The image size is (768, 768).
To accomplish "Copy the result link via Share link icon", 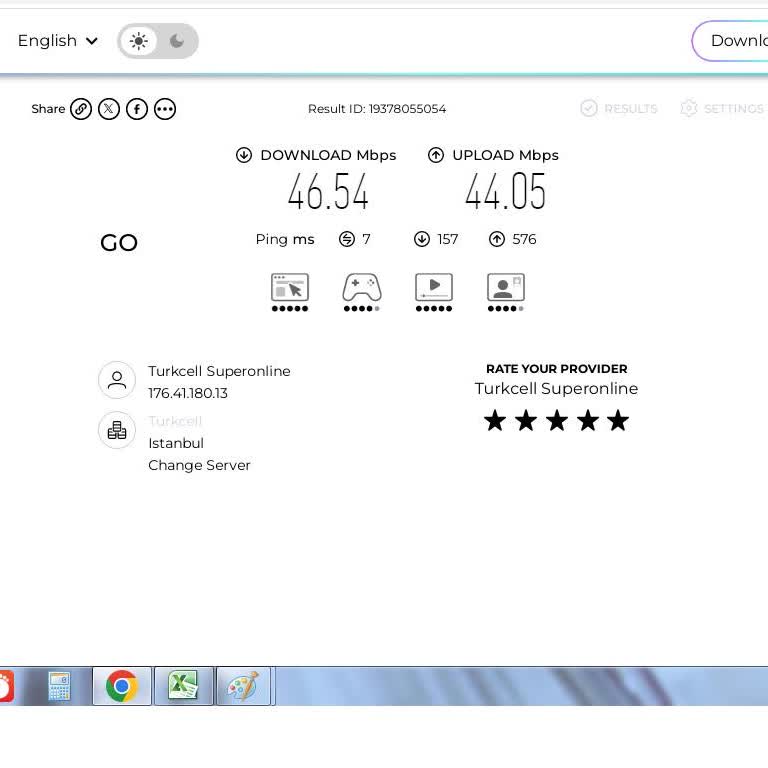I will [81, 109].
